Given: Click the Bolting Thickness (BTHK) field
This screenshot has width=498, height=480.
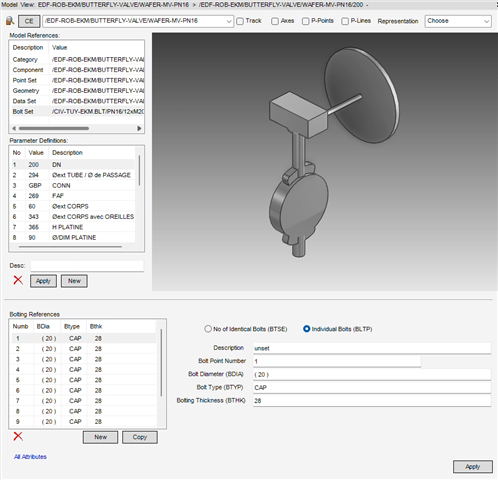Looking at the screenshot, I should [372, 401].
